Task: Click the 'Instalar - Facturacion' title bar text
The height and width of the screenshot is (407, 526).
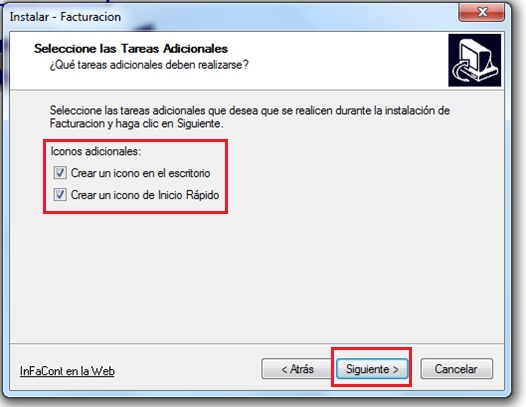Action: coord(65,17)
